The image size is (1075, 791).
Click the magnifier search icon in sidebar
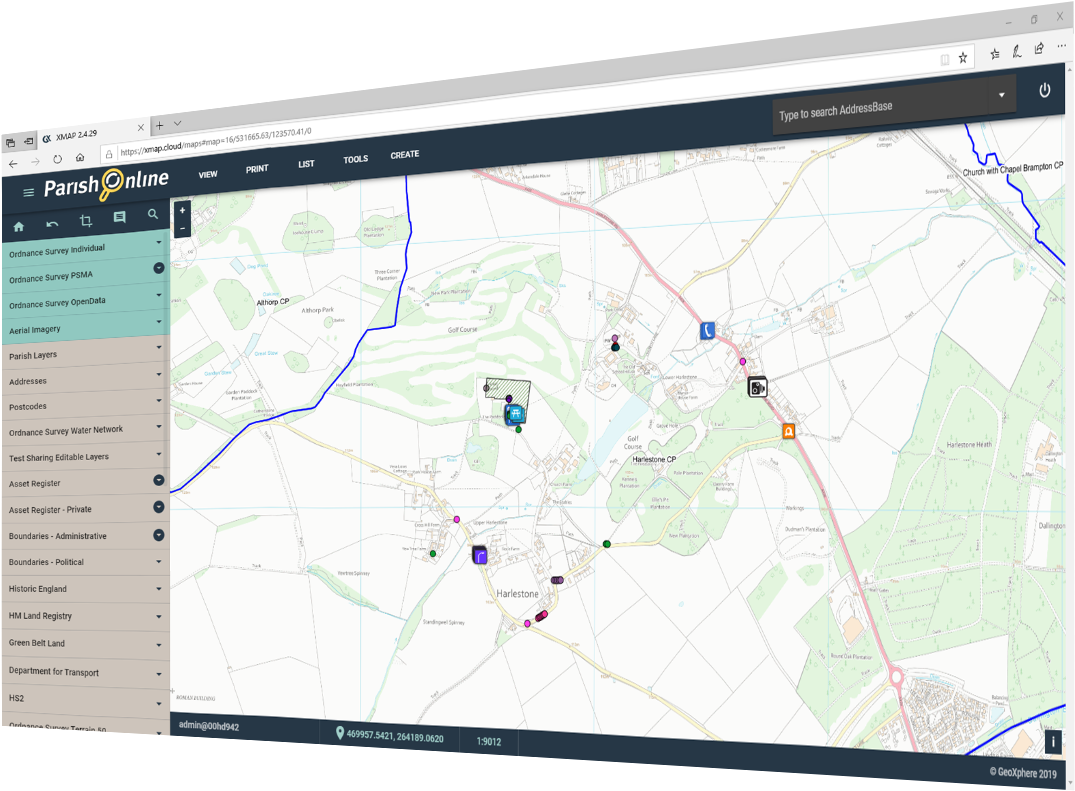click(x=153, y=214)
